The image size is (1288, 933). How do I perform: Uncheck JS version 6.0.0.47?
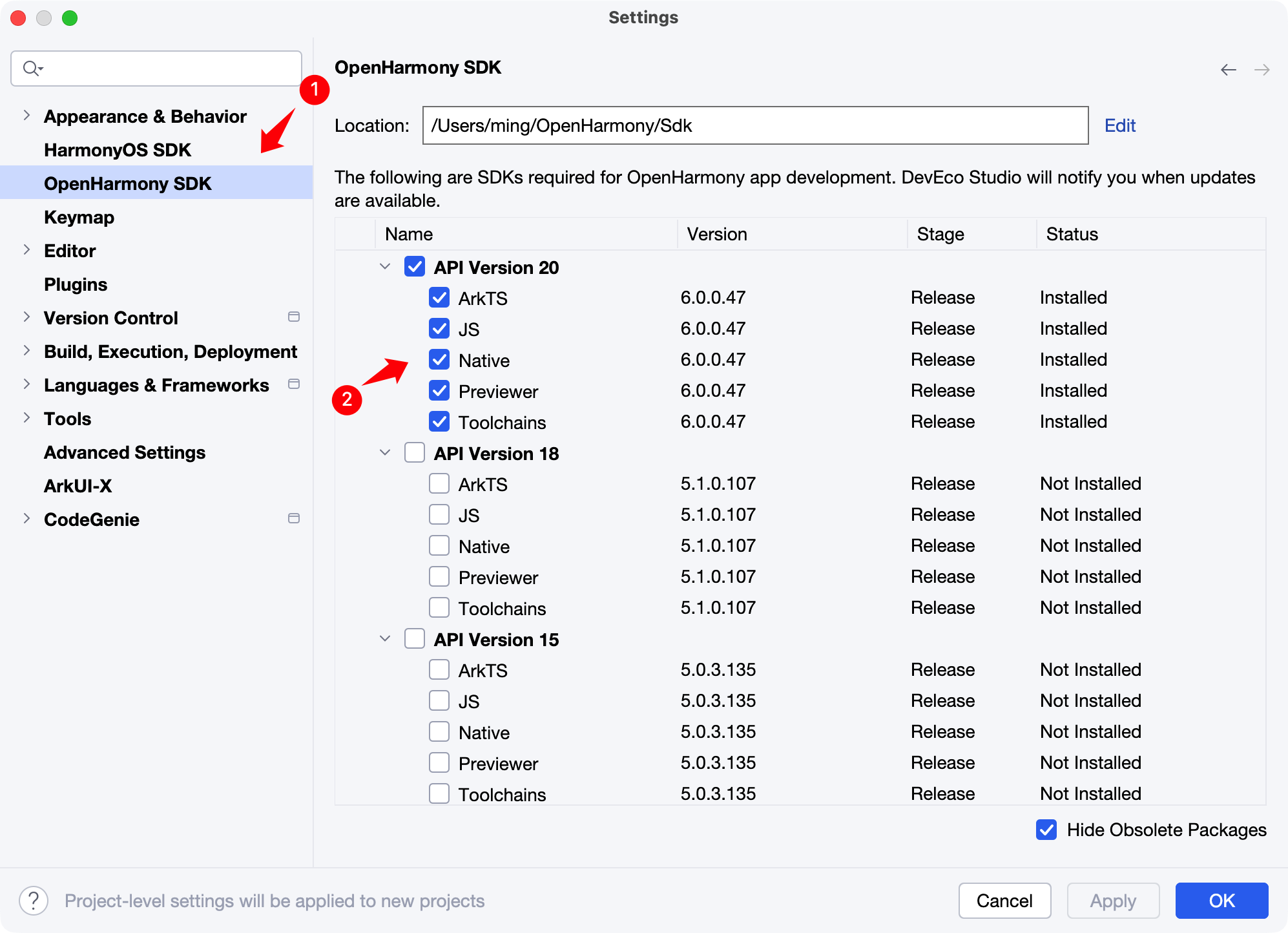439,328
